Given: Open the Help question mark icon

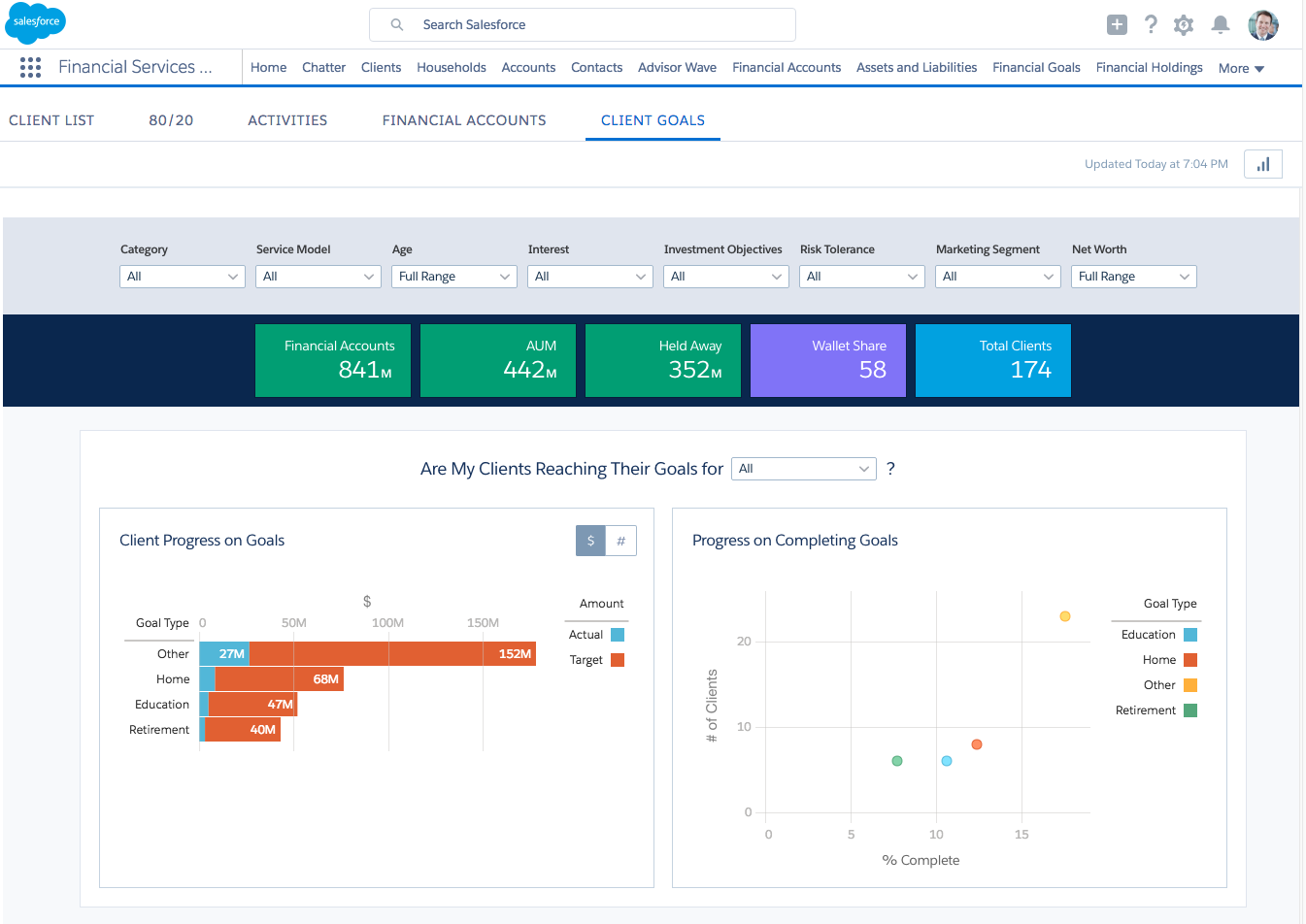Looking at the screenshot, I should click(1151, 25).
